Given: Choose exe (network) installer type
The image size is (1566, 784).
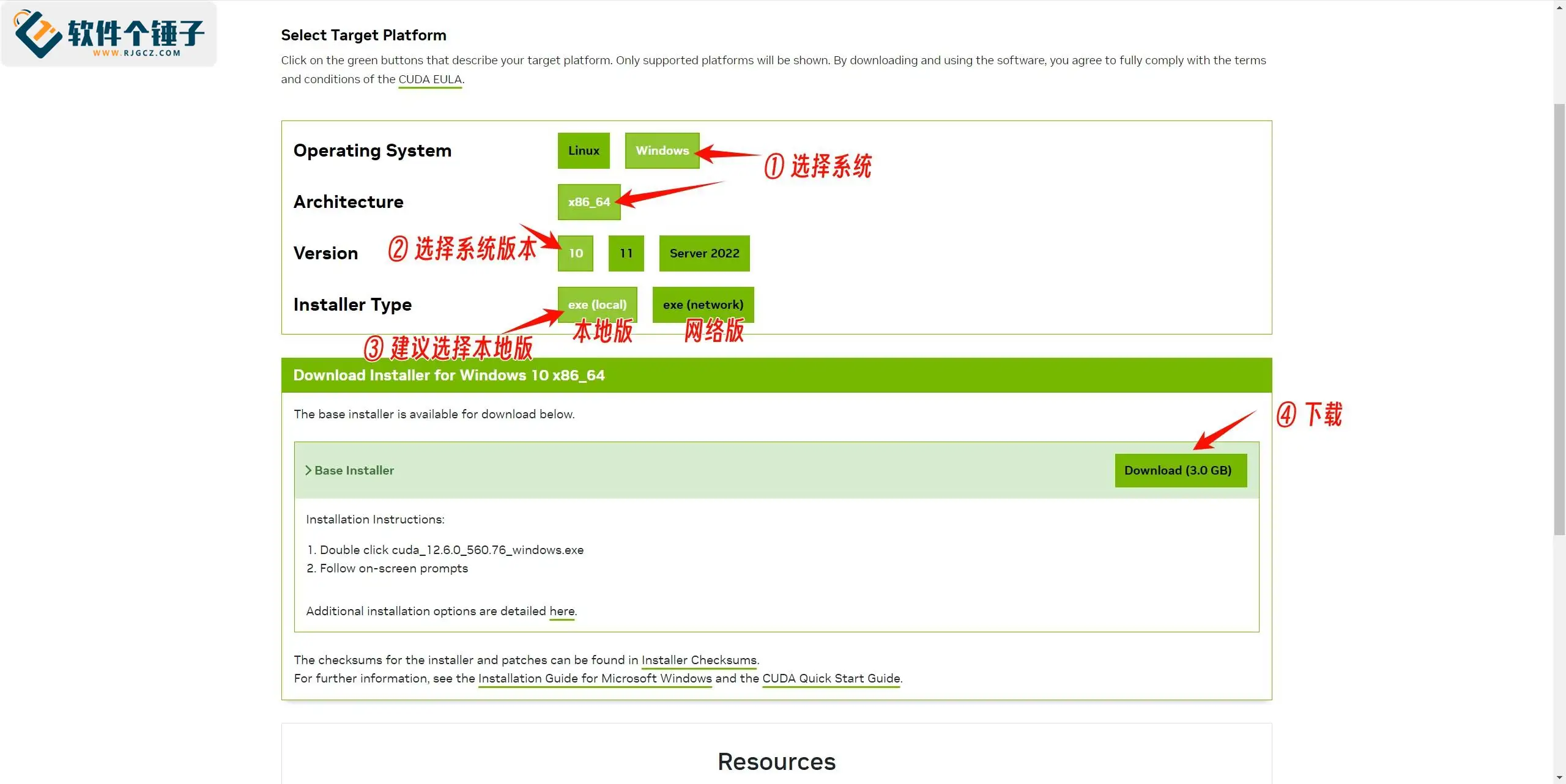Looking at the screenshot, I should [x=703, y=305].
